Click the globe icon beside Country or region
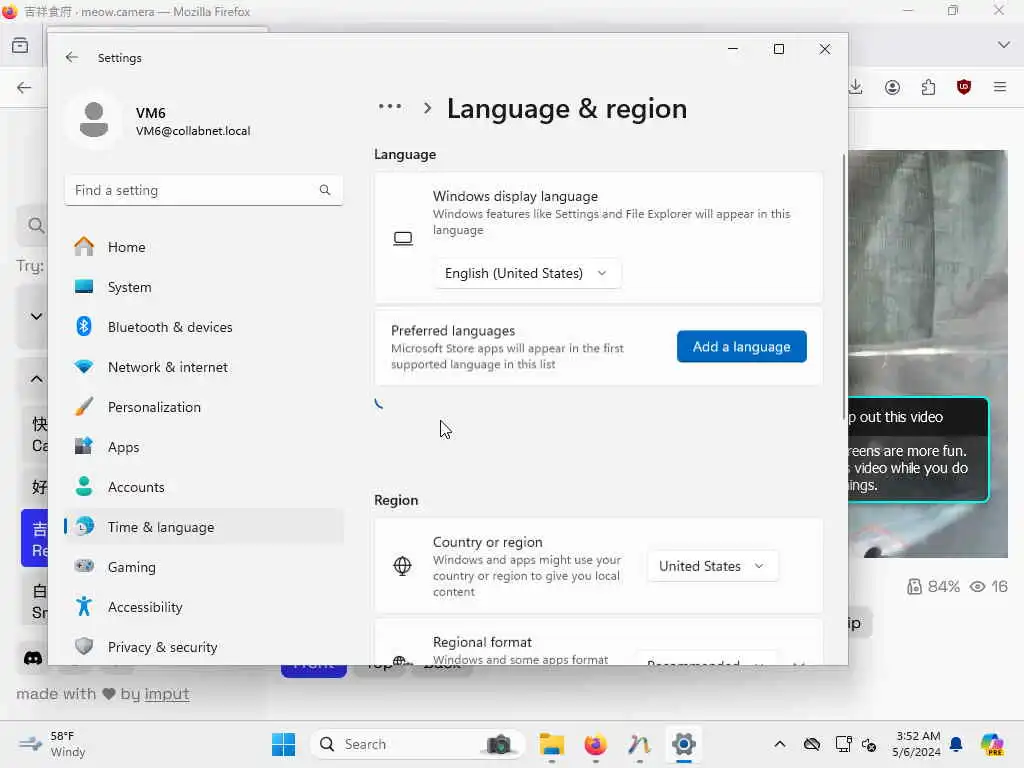The height and width of the screenshot is (768, 1024). [x=402, y=566]
